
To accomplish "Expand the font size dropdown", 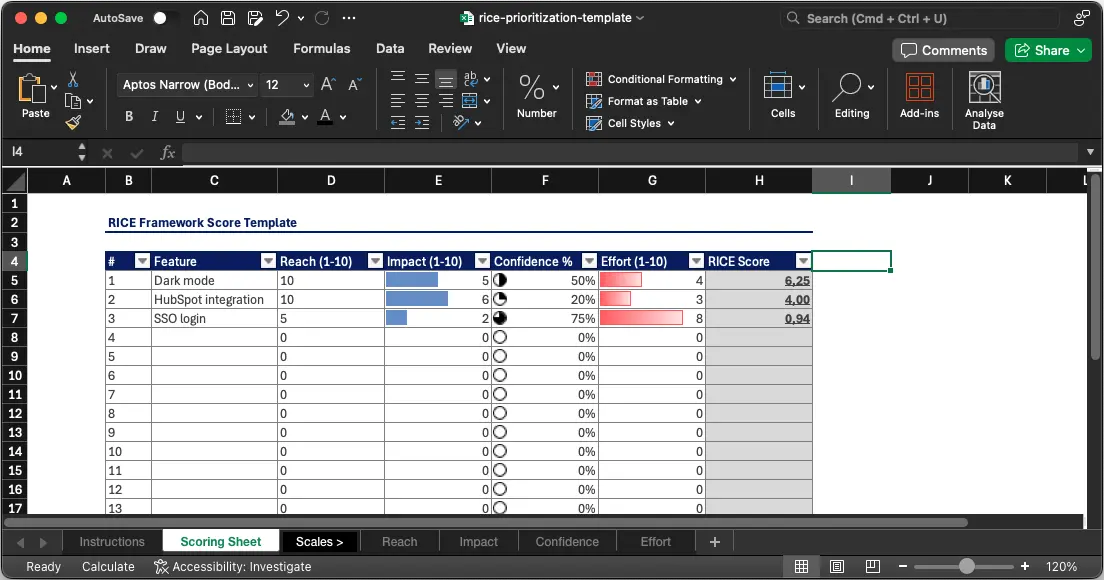I will tap(305, 86).
